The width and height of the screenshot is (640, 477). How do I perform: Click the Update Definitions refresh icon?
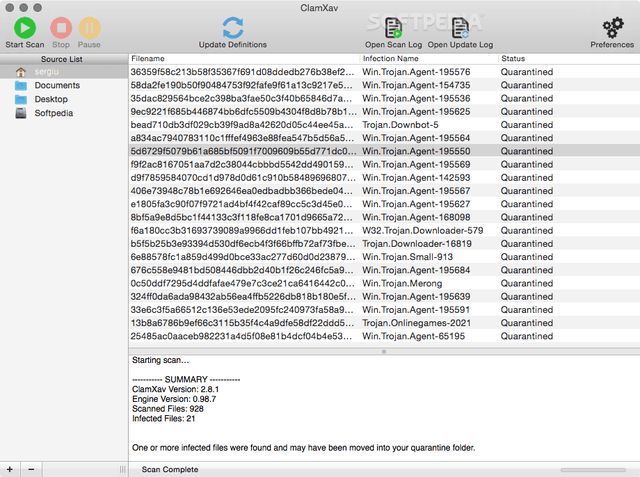pyautogui.click(x=233, y=27)
